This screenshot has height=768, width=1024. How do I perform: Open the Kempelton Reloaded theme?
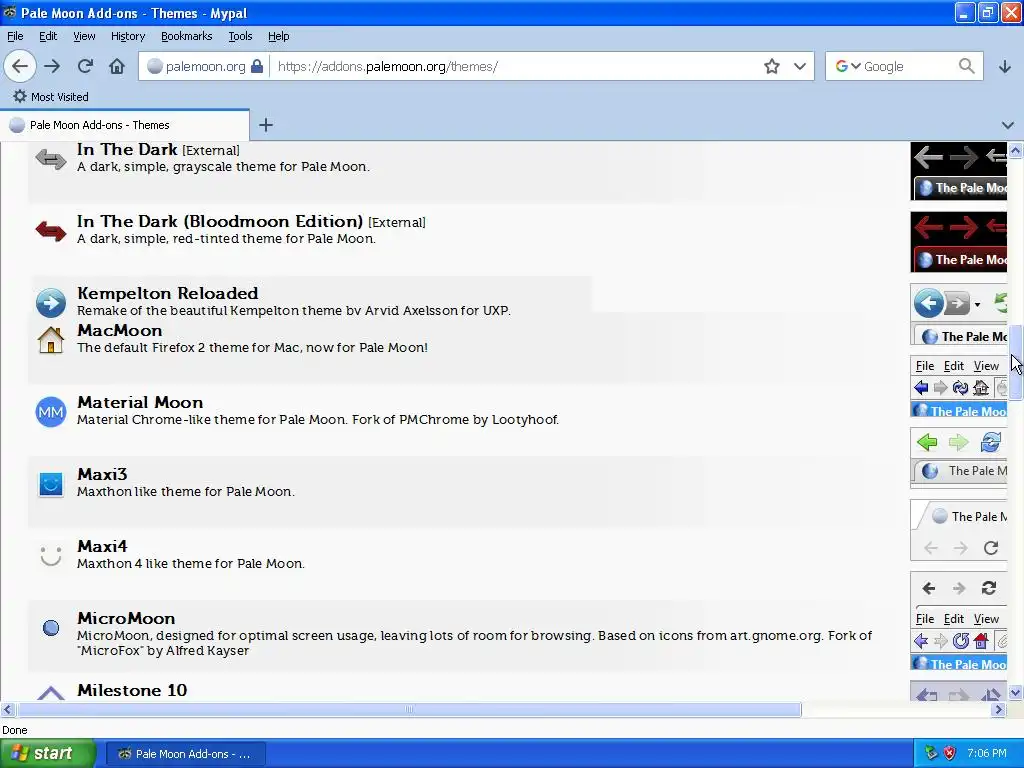(x=167, y=293)
